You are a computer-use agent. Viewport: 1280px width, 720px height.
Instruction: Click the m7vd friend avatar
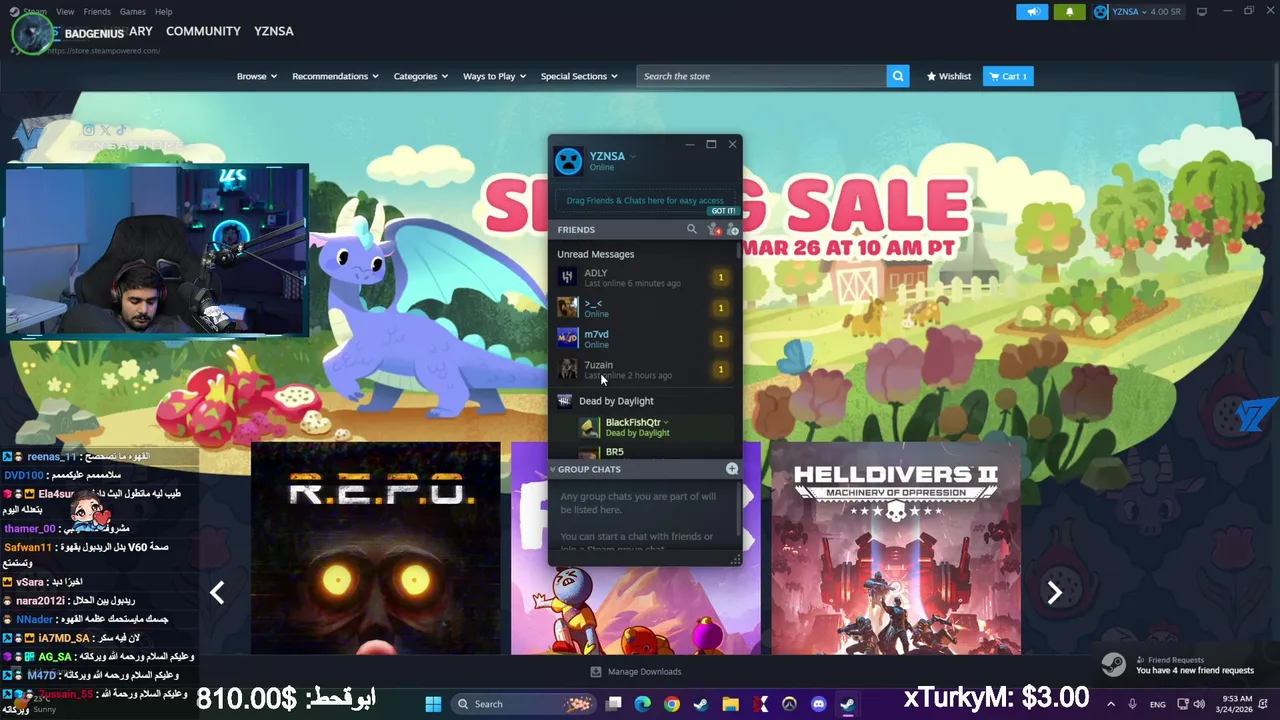tap(567, 338)
